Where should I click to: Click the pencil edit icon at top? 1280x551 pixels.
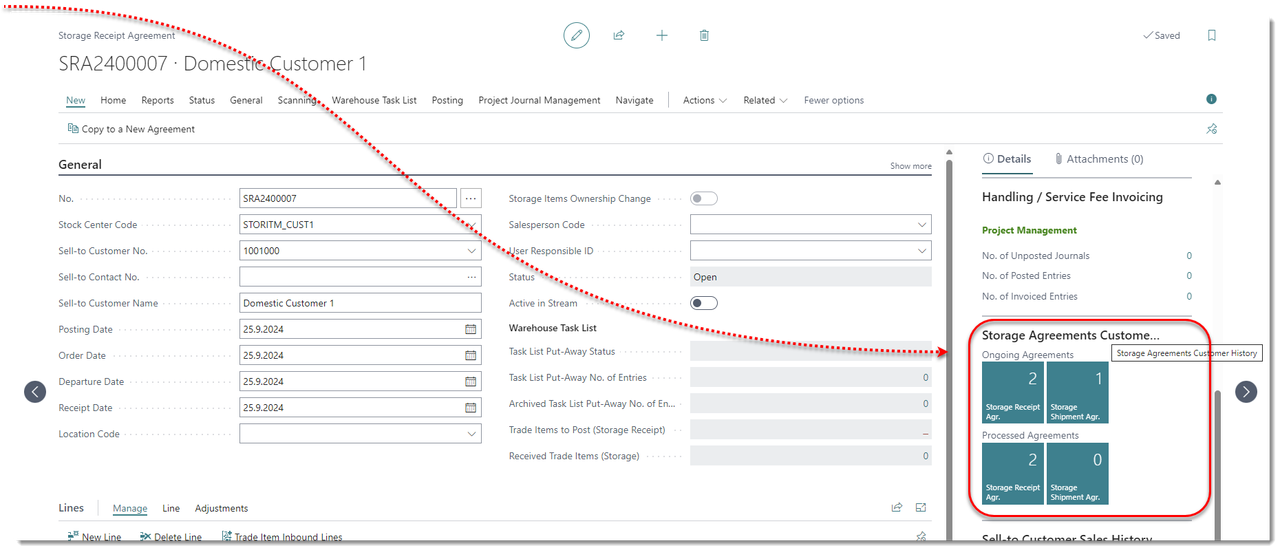pyautogui.click(x=576, y=36)
